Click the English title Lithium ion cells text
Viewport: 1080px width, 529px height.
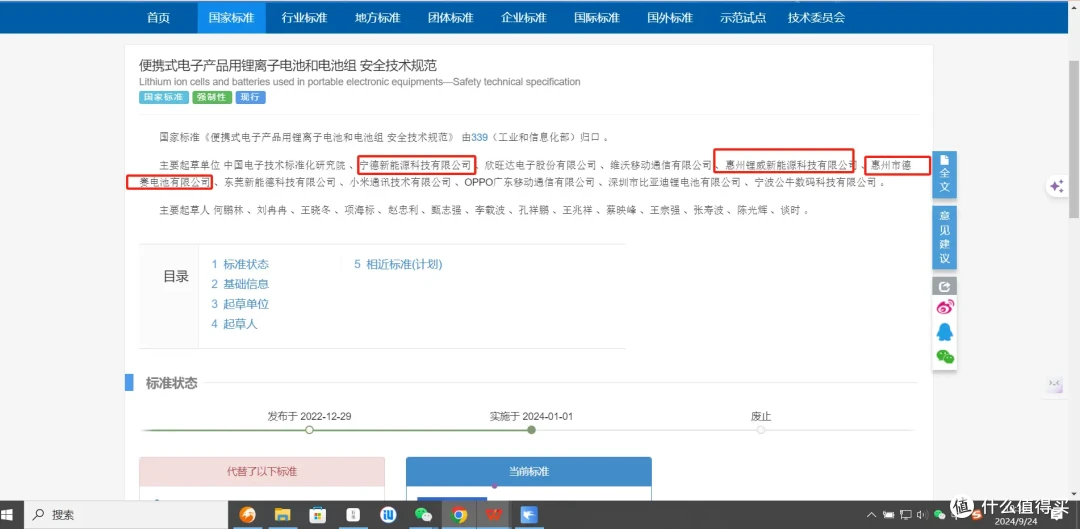coord(360,82)
